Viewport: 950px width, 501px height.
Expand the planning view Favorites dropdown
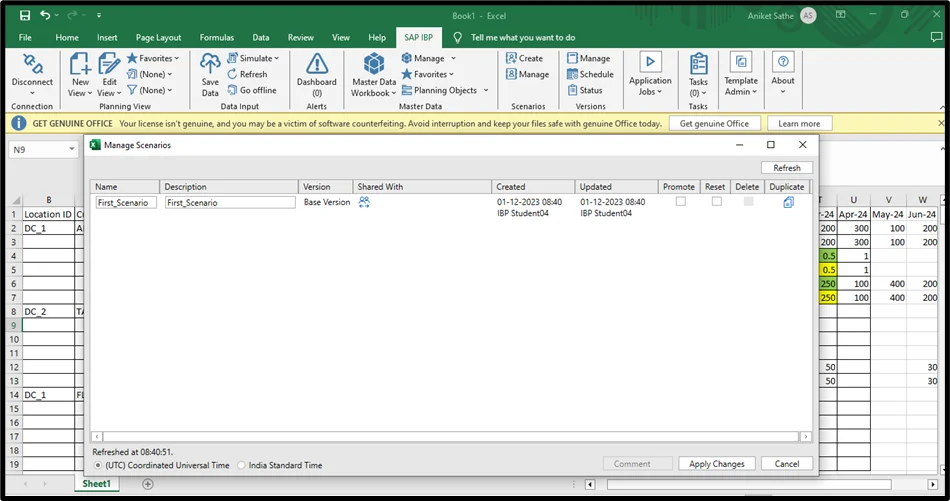(x=176, y=59)
